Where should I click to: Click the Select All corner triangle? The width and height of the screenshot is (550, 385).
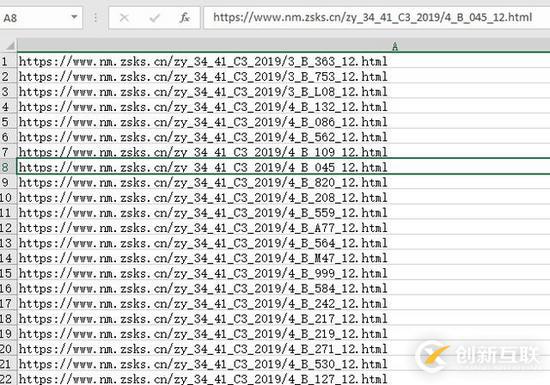[x=10, y=46]
